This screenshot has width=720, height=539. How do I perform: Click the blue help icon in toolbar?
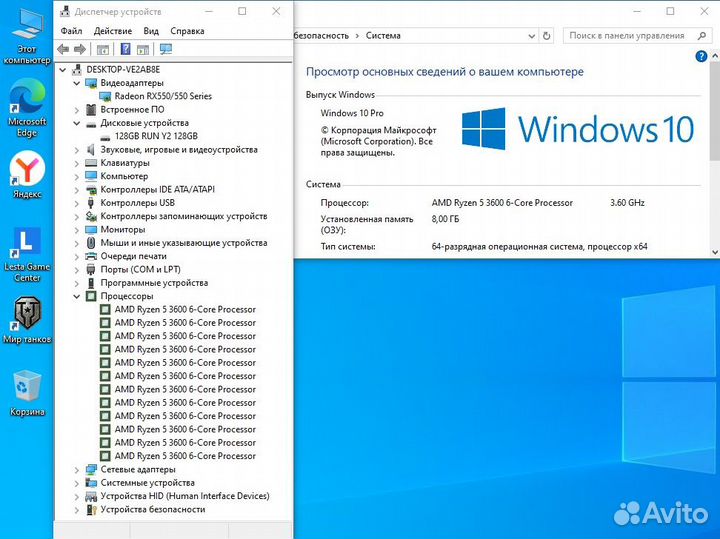coord(126,49)
